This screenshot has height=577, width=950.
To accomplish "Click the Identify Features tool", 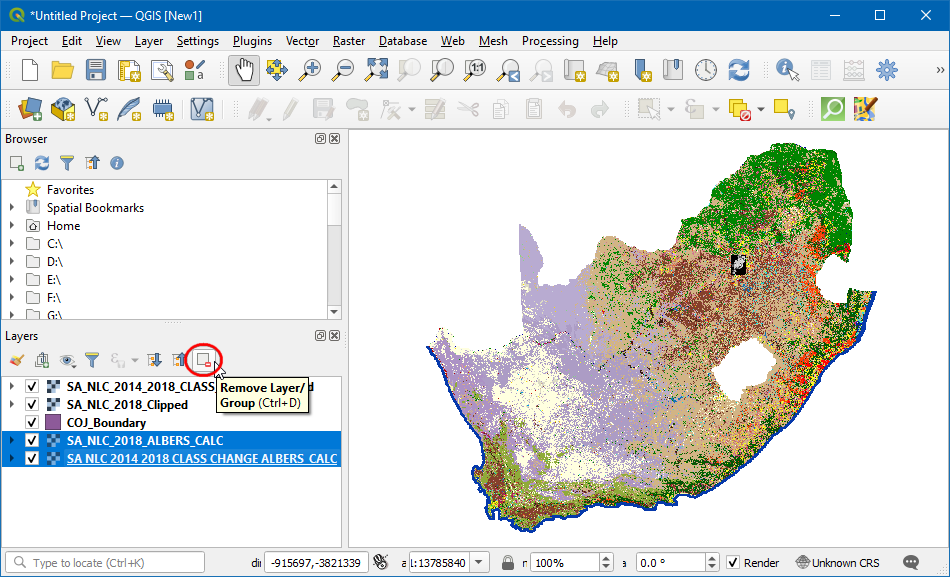I will click(x=788, y=70).
